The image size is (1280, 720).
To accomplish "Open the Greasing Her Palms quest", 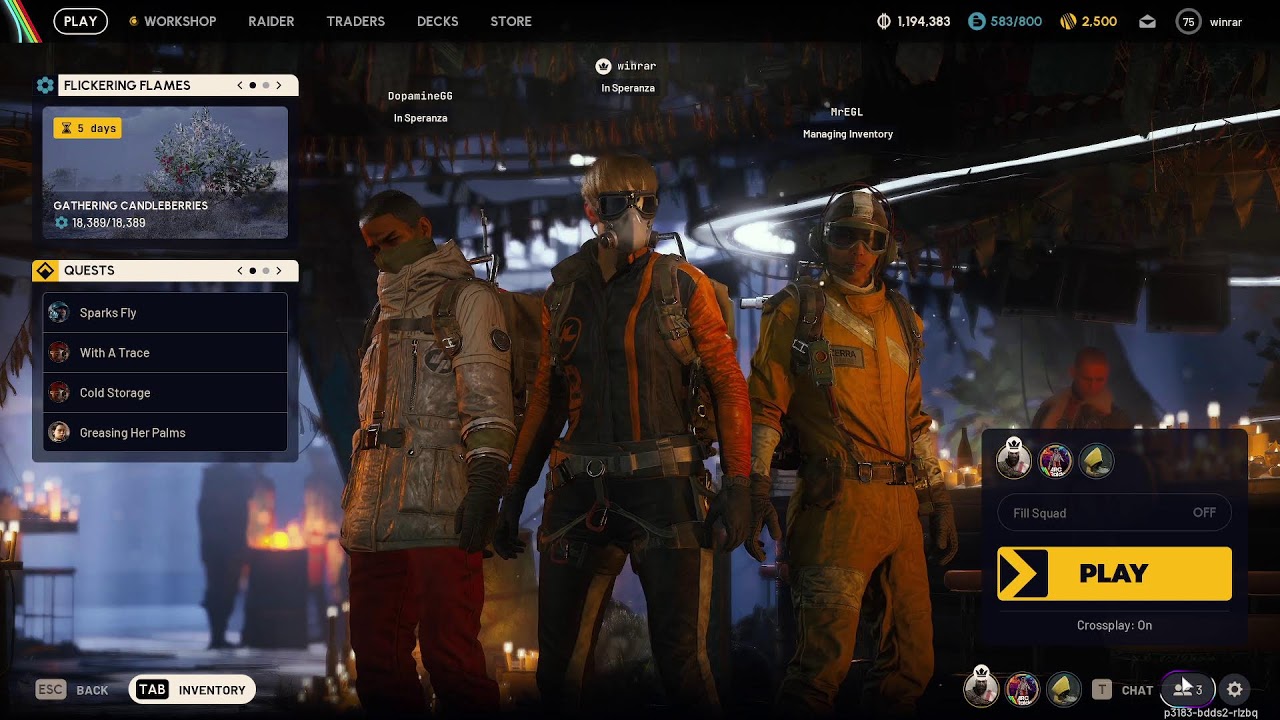I will pos(165,433).
